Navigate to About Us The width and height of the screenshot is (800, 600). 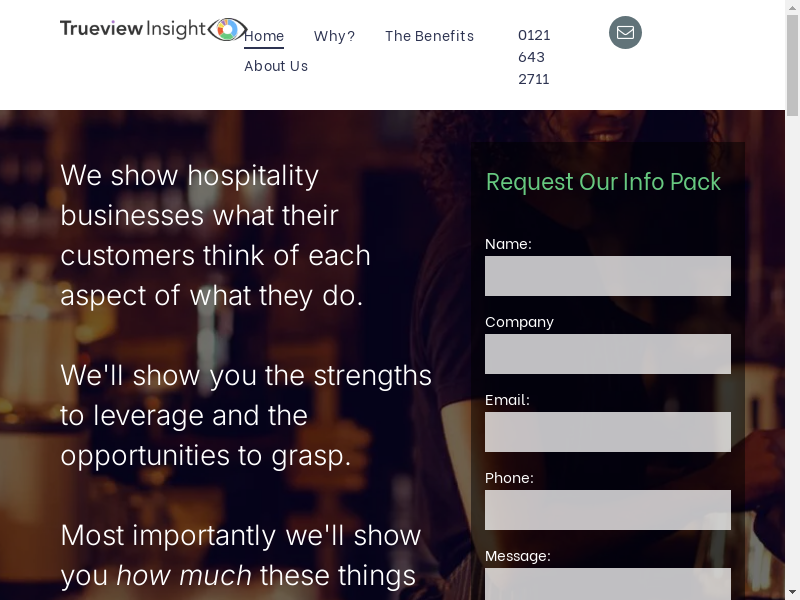pos(276,66)
